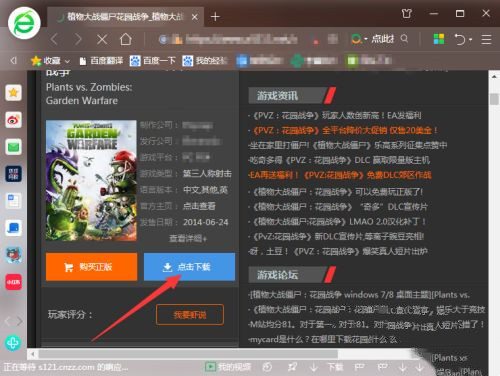Screen dimensions: 500x376
Task: Open a new tab with plus button
Action: [215, 16]
